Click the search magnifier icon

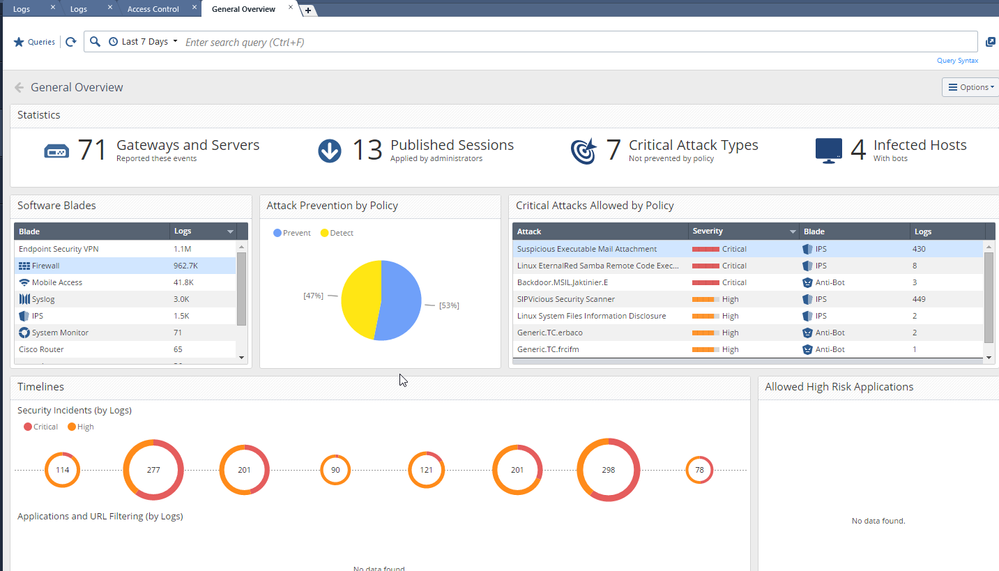95,42
